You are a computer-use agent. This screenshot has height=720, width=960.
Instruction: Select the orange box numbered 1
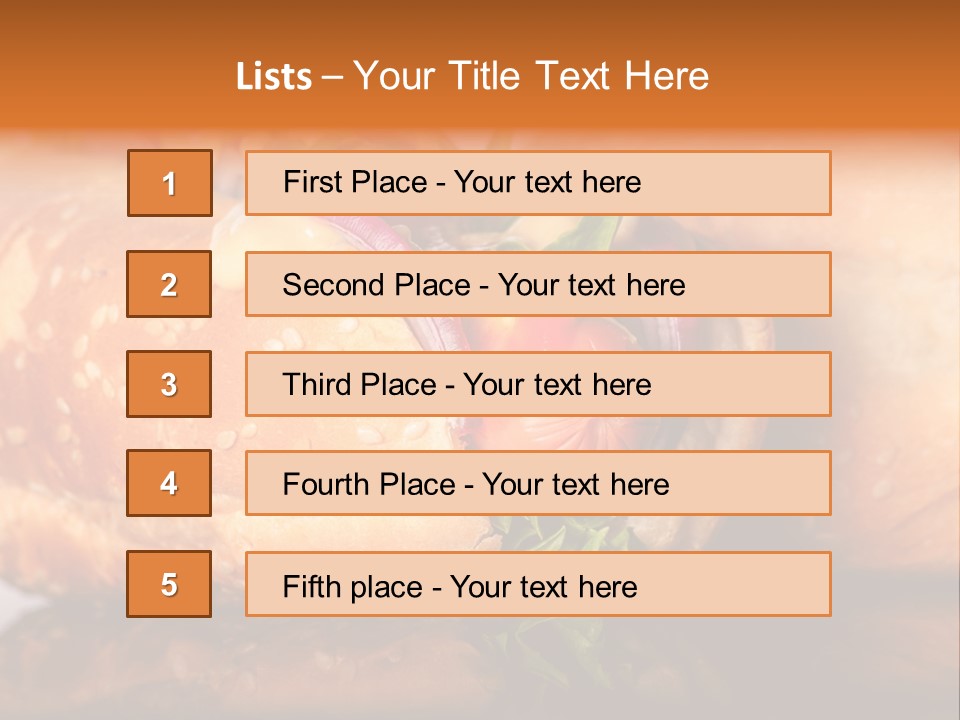pos(170,183)
